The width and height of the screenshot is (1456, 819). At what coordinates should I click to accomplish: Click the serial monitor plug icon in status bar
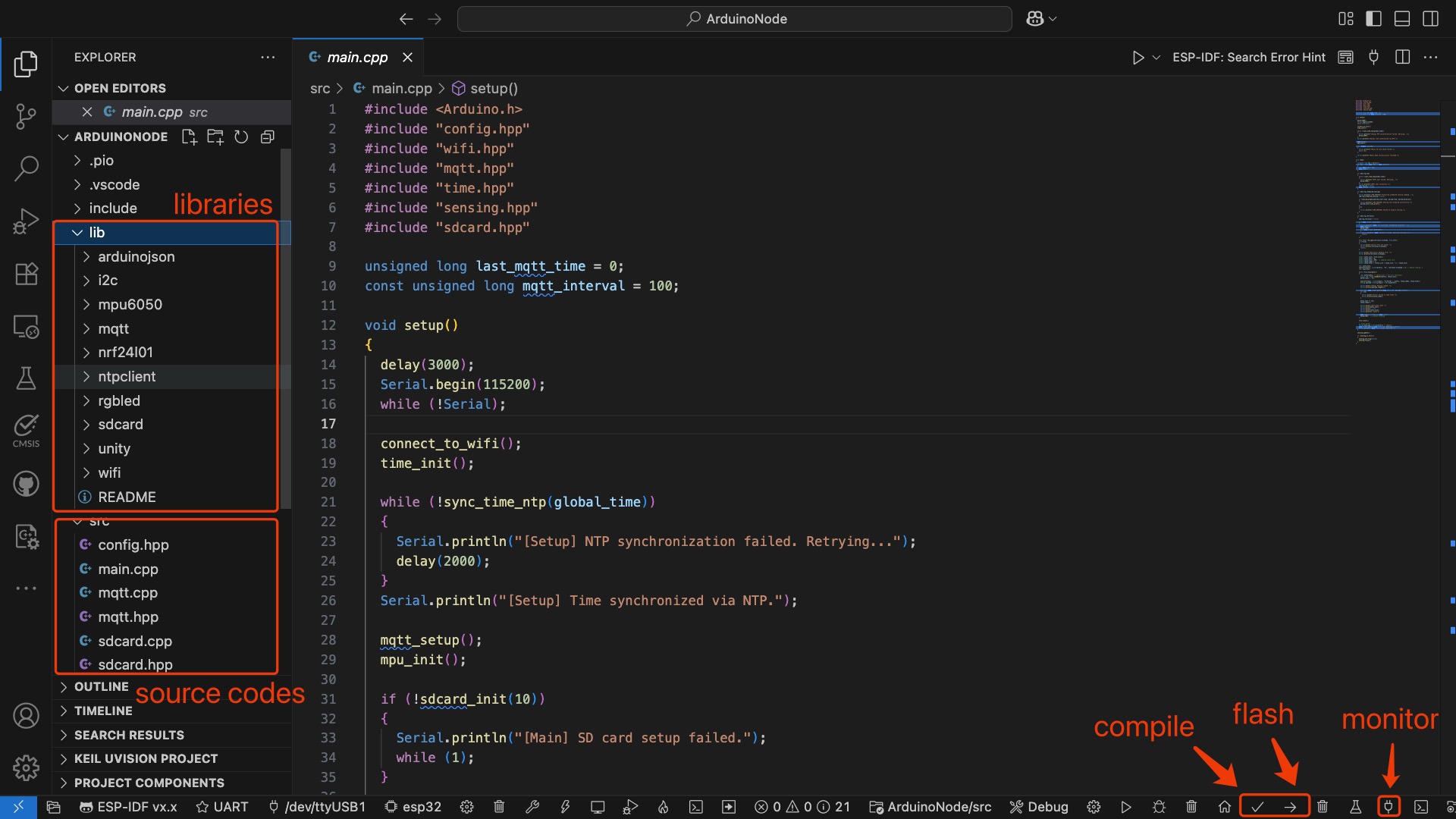coord(1389,807)
